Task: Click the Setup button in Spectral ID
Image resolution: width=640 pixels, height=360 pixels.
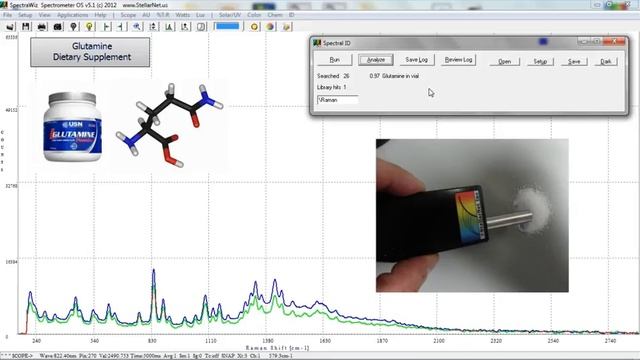Action: [540, 61]
